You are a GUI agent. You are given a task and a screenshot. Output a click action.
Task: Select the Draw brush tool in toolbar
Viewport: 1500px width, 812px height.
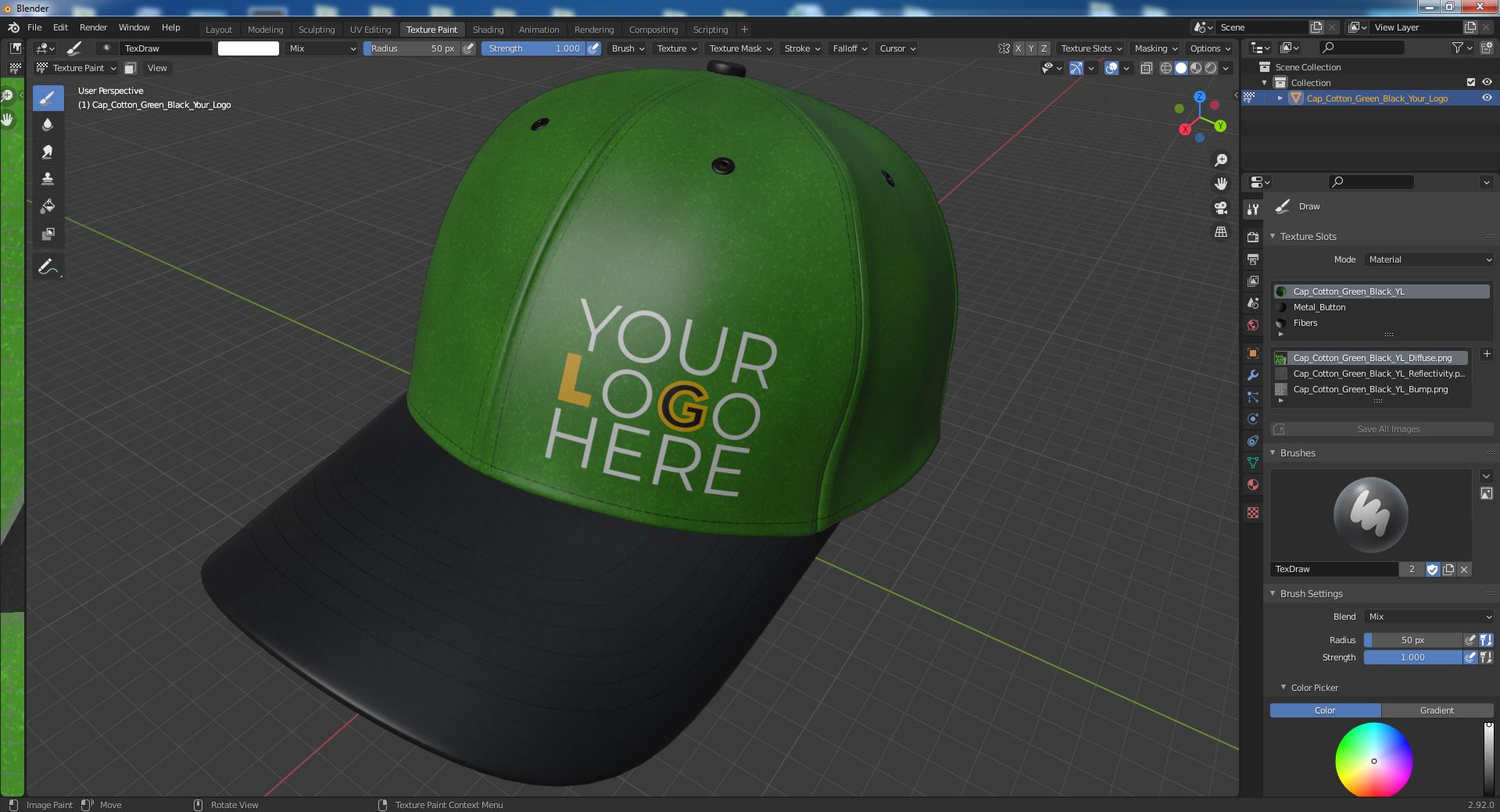[48, 98]
